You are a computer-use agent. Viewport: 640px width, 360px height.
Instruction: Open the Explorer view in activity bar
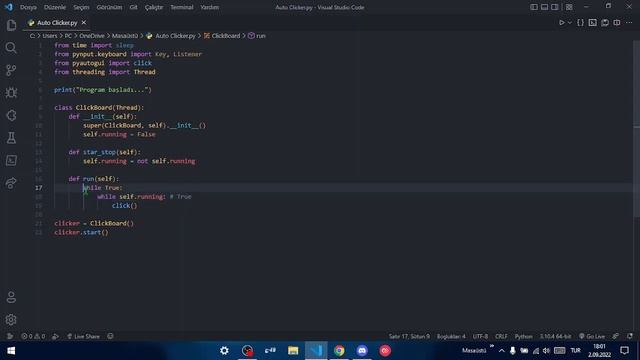11,25
